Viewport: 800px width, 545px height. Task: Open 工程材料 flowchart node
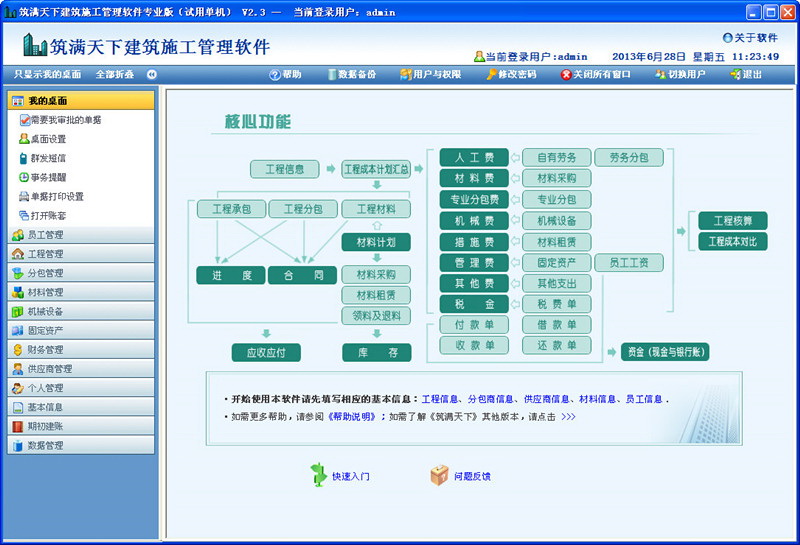(376, 209)
